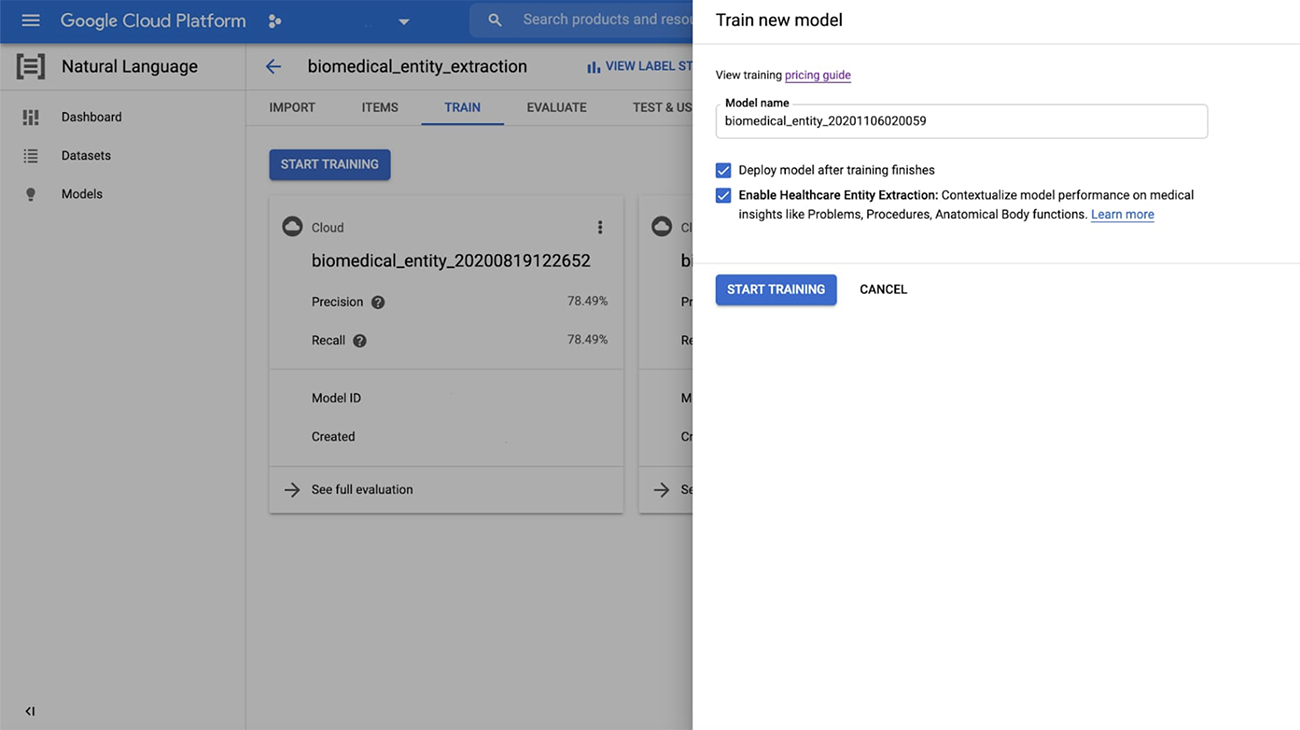
Task: Open three-dot menu on biomedical_entity model card
Action: [x=600, y=228]
